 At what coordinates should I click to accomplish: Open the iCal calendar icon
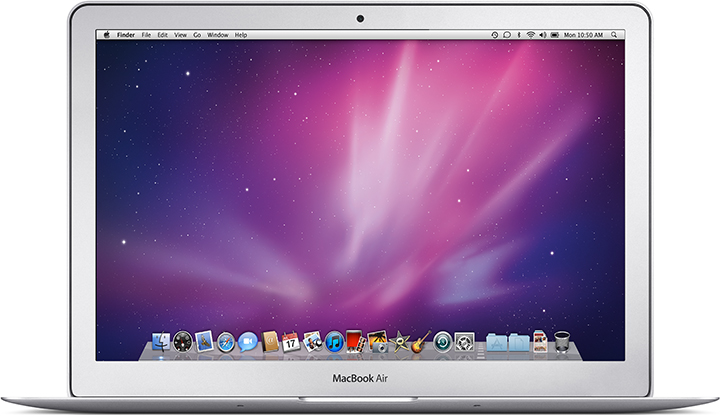click(291, 341)
